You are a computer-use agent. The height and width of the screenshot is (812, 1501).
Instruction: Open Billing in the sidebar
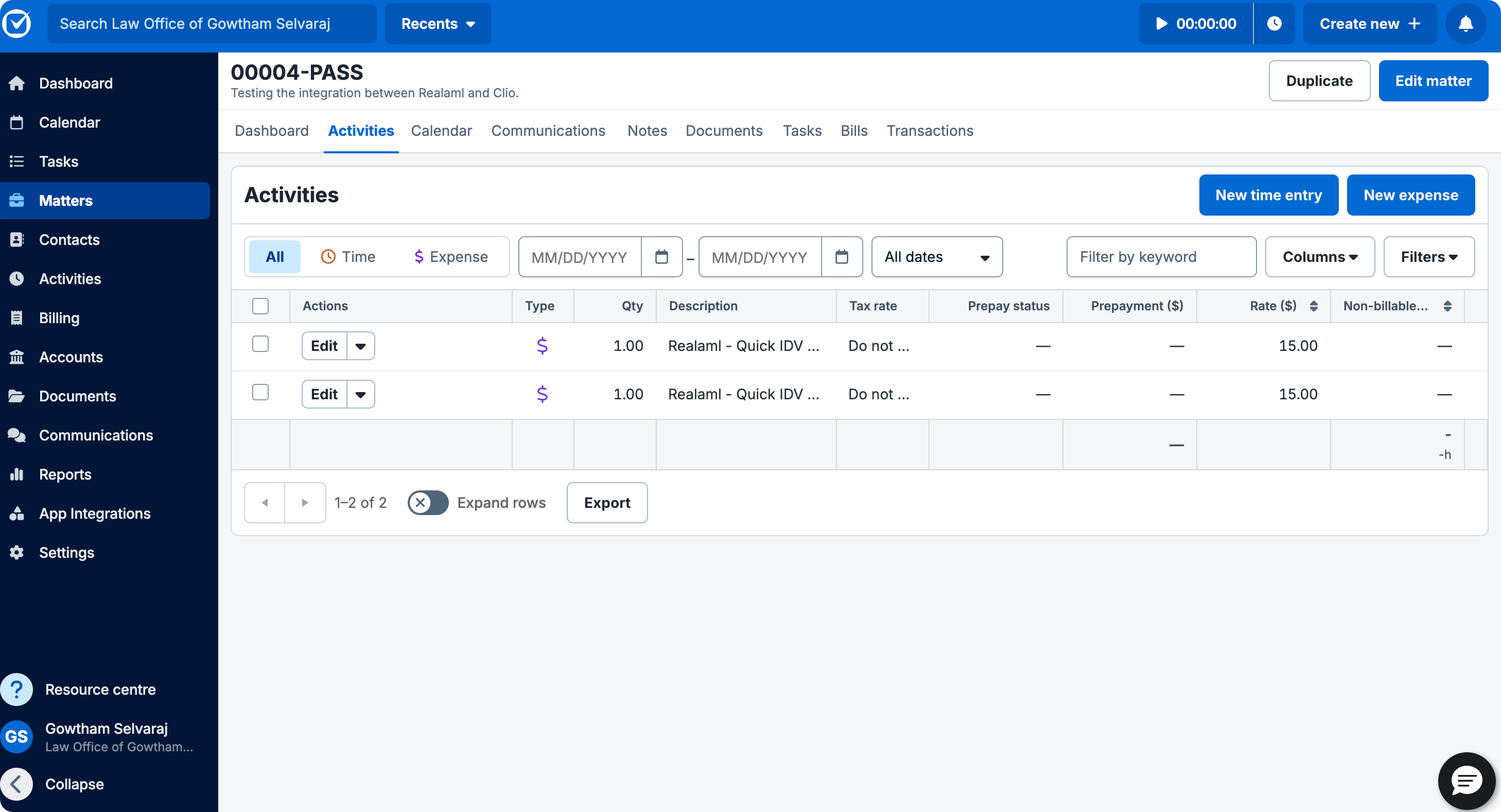click(59, 318)
